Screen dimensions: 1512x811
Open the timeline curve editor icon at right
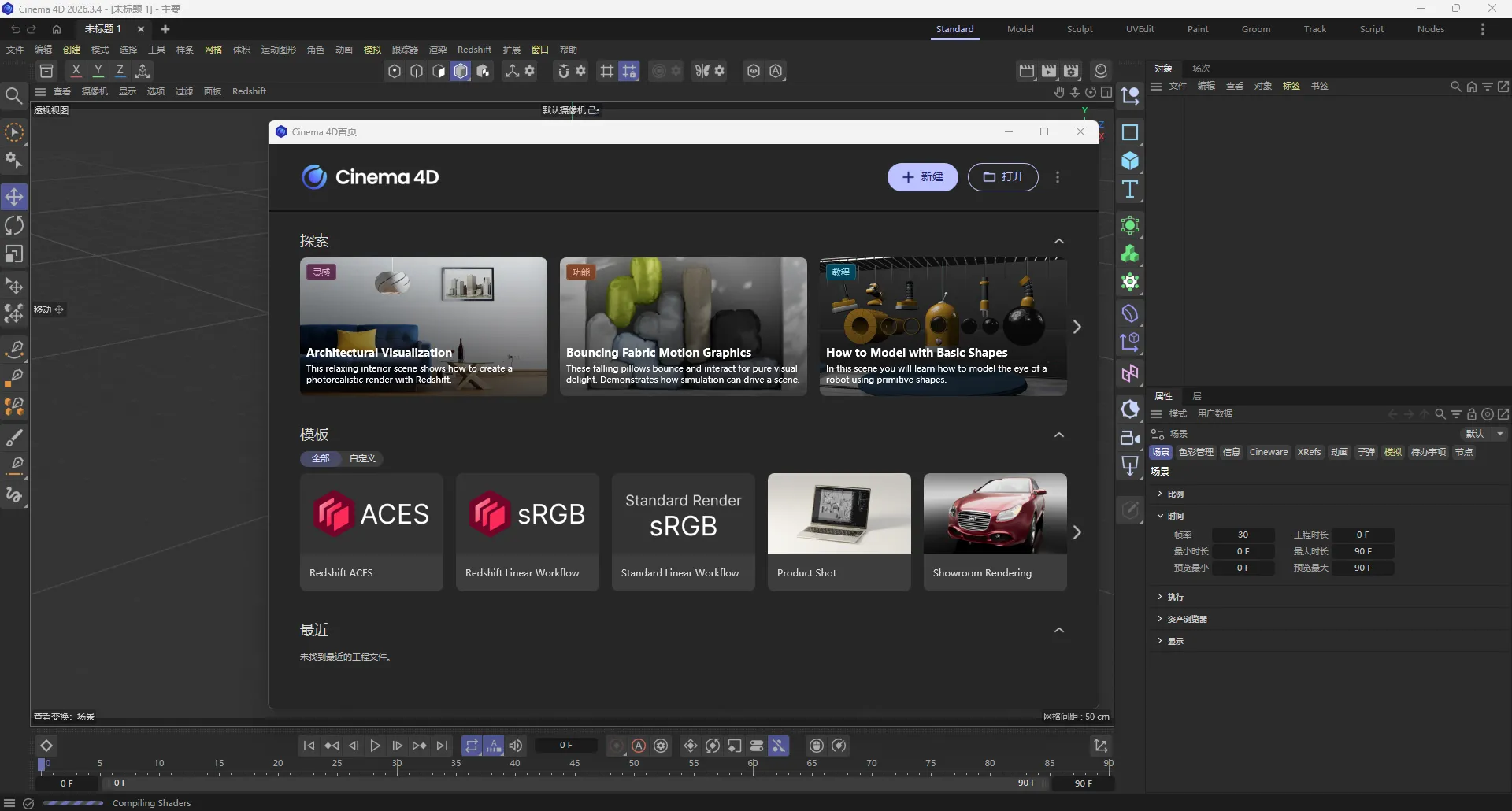[1101, 745]
